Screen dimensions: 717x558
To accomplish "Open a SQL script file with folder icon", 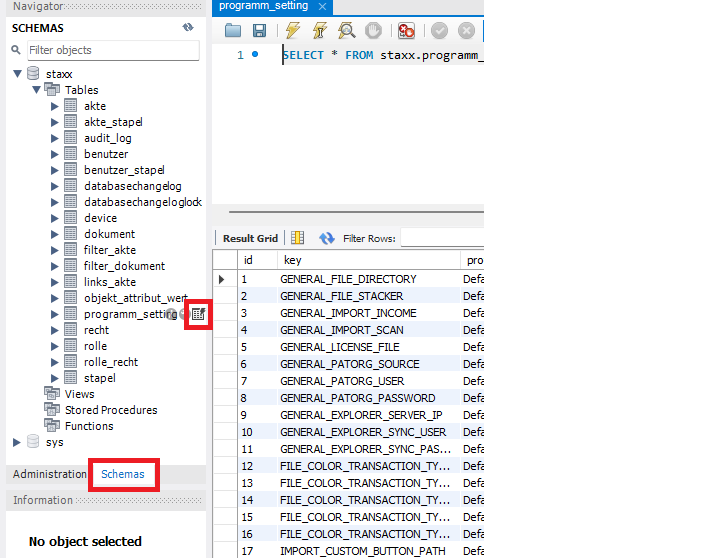I will 233,31.
